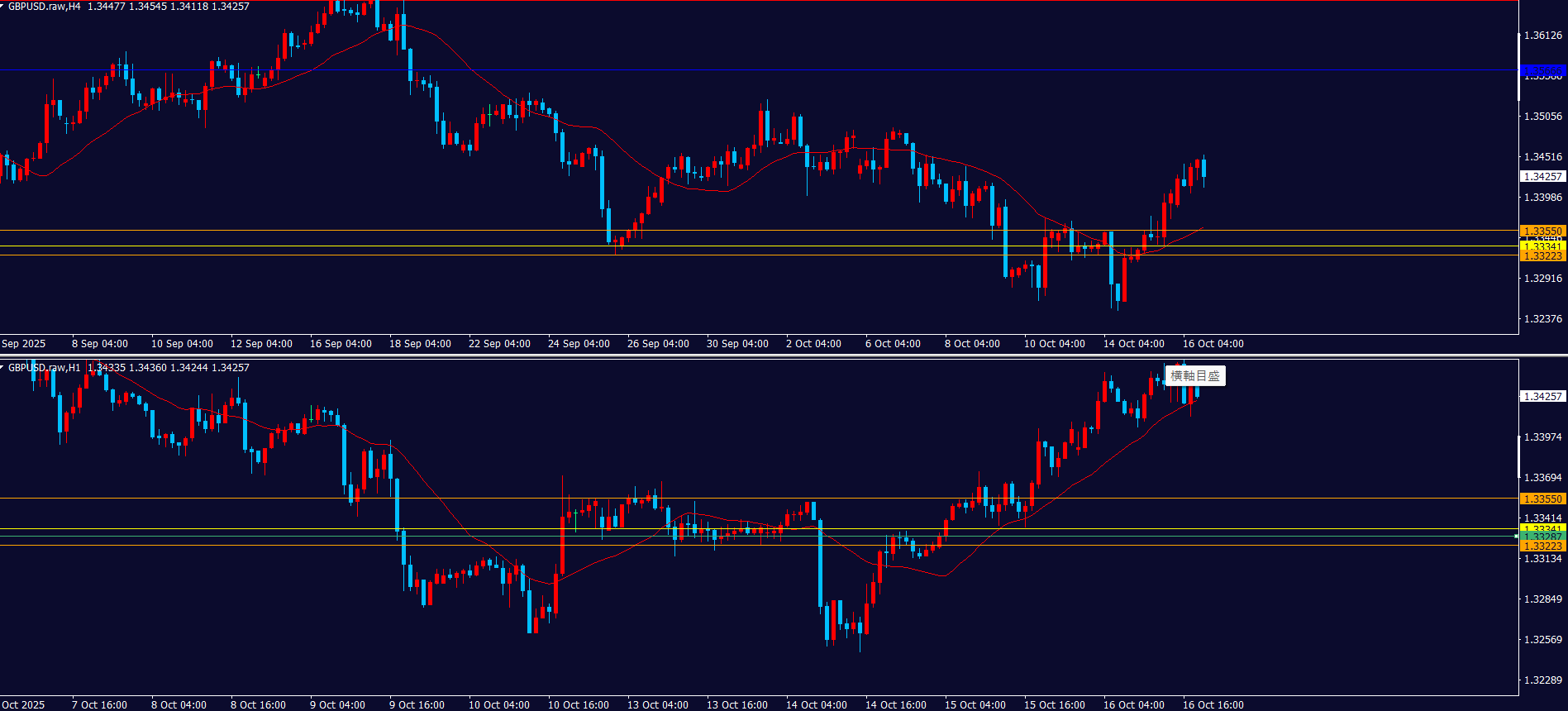The image size is (1568, 711).
Task: Open the dropdown triangle beside GBPUSD.raw,H4
Action: (x=2, y=6)
